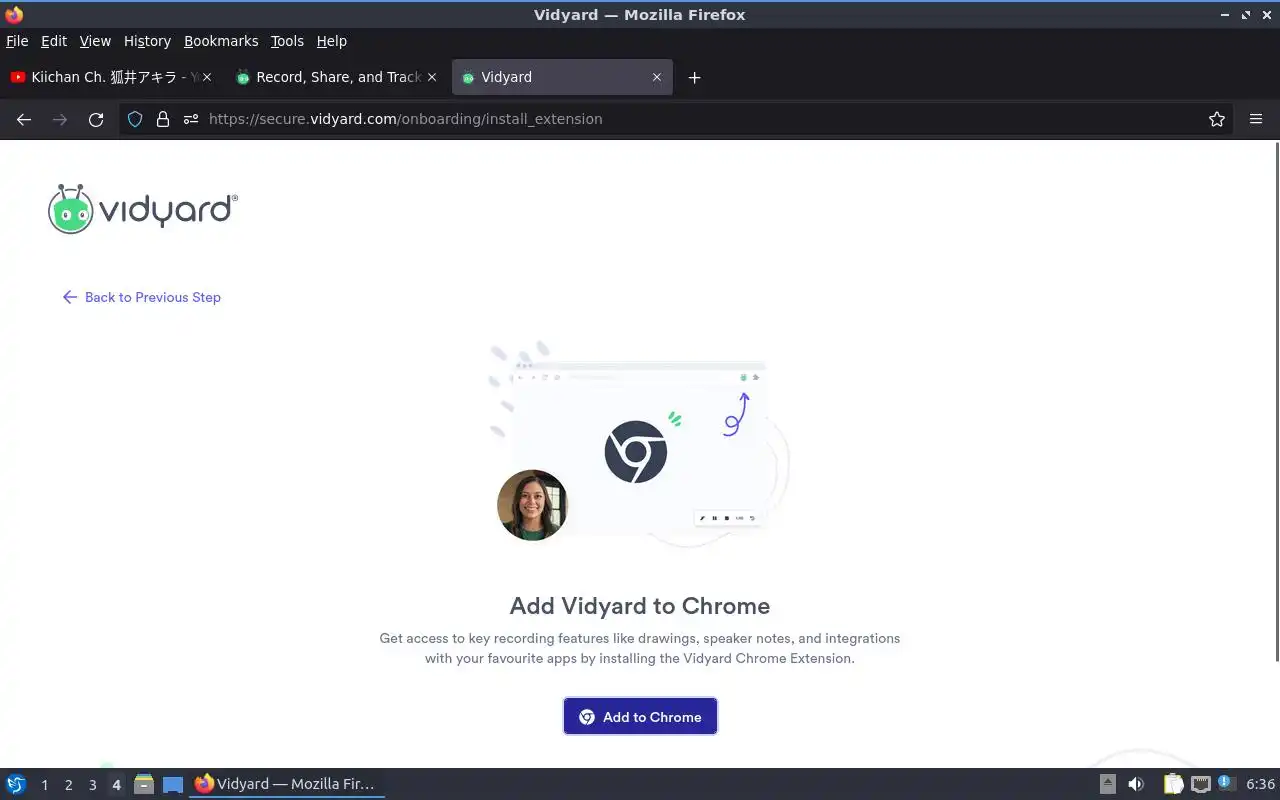
Task: Switch to Record, Share, and Track tab
Action: (337, 77)
